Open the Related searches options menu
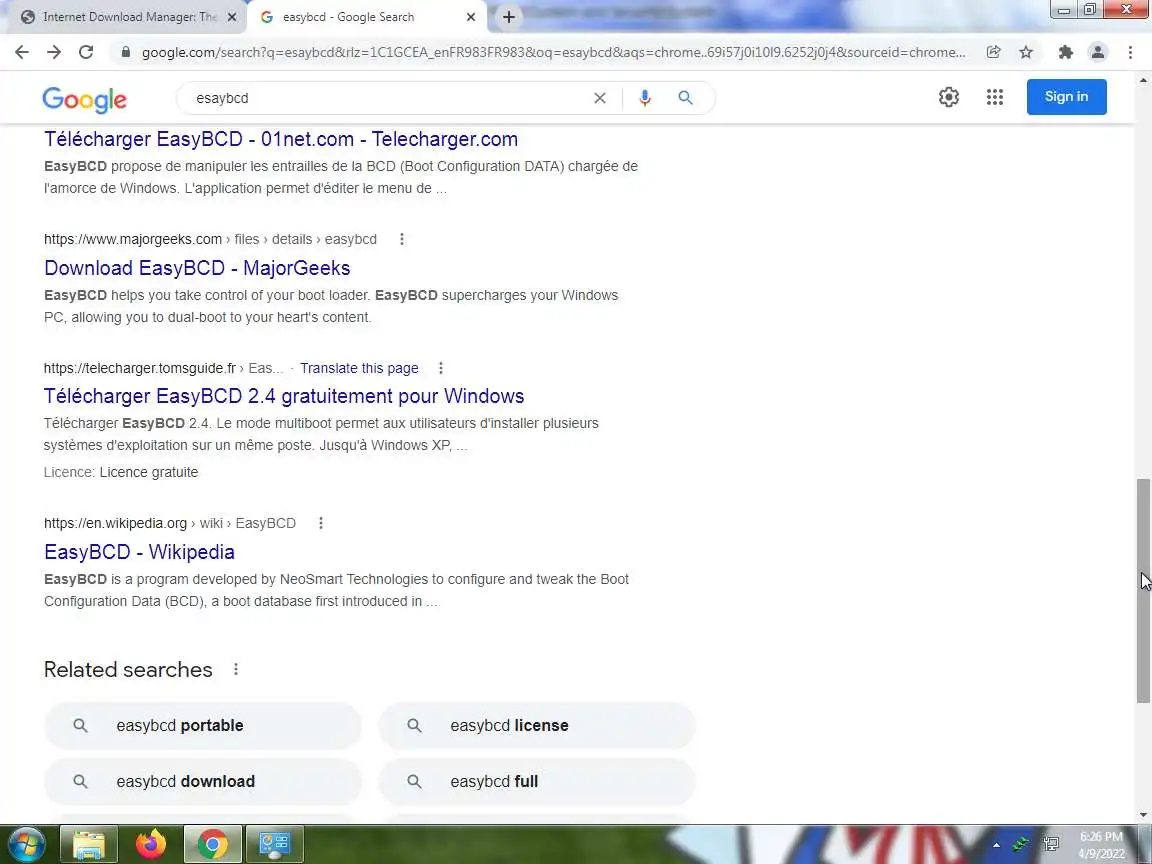The height and width of the screenshot is (864, 1152). click(235, 669)
